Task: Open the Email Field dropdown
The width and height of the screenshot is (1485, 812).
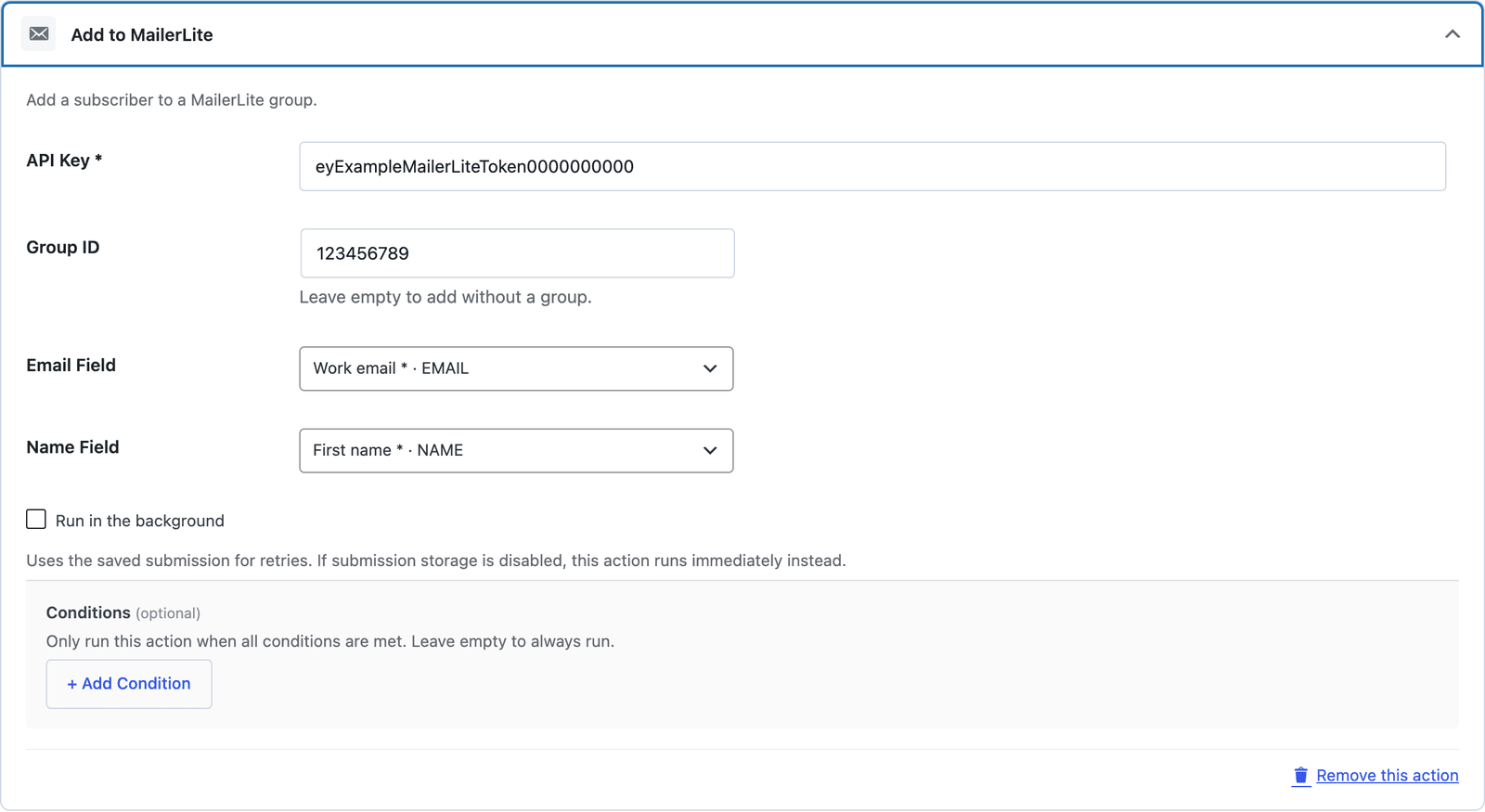Action: pyautogui.click(x=516, y=368)
